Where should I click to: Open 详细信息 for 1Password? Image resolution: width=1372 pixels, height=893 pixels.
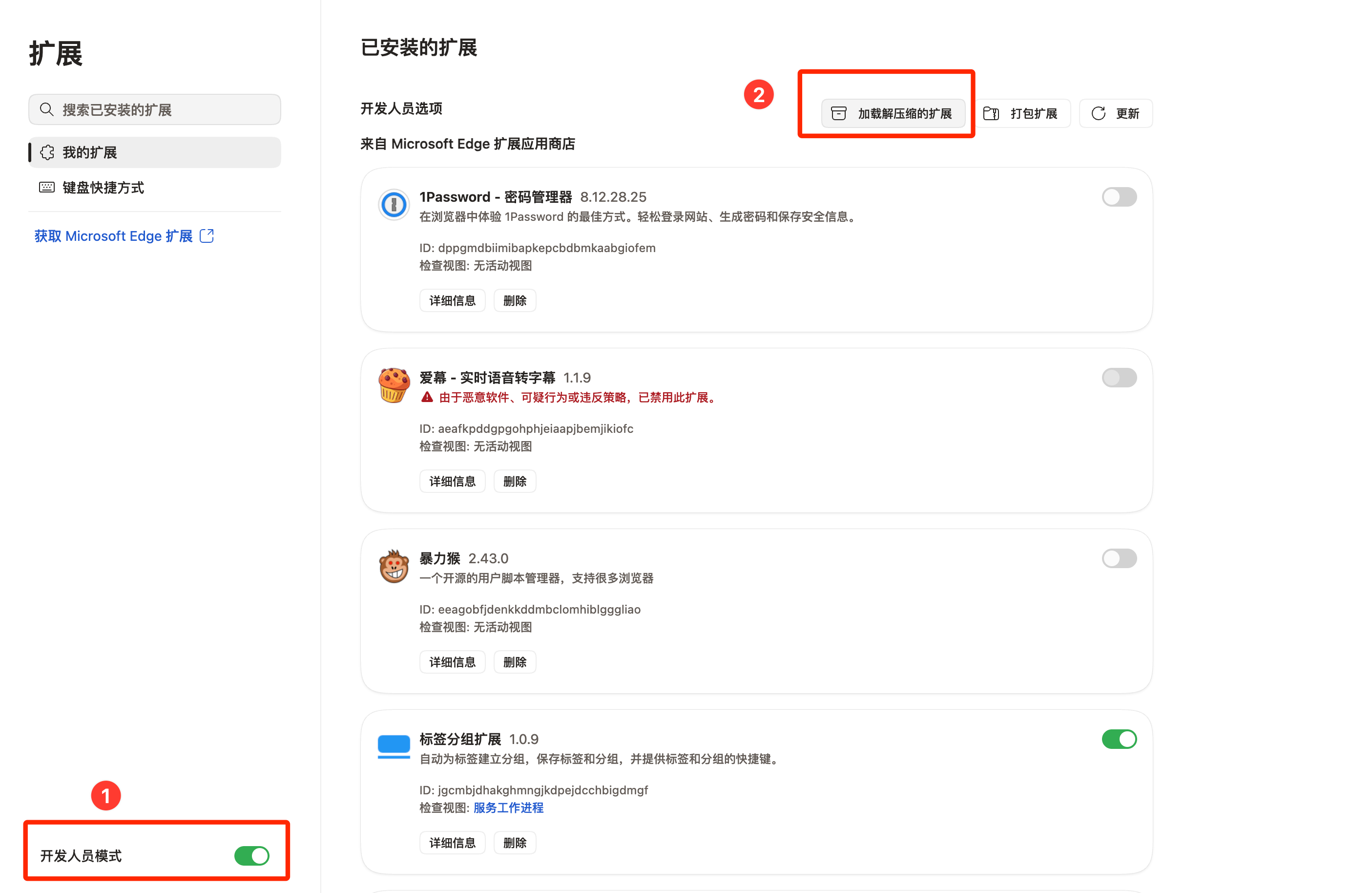pos(453,300)
